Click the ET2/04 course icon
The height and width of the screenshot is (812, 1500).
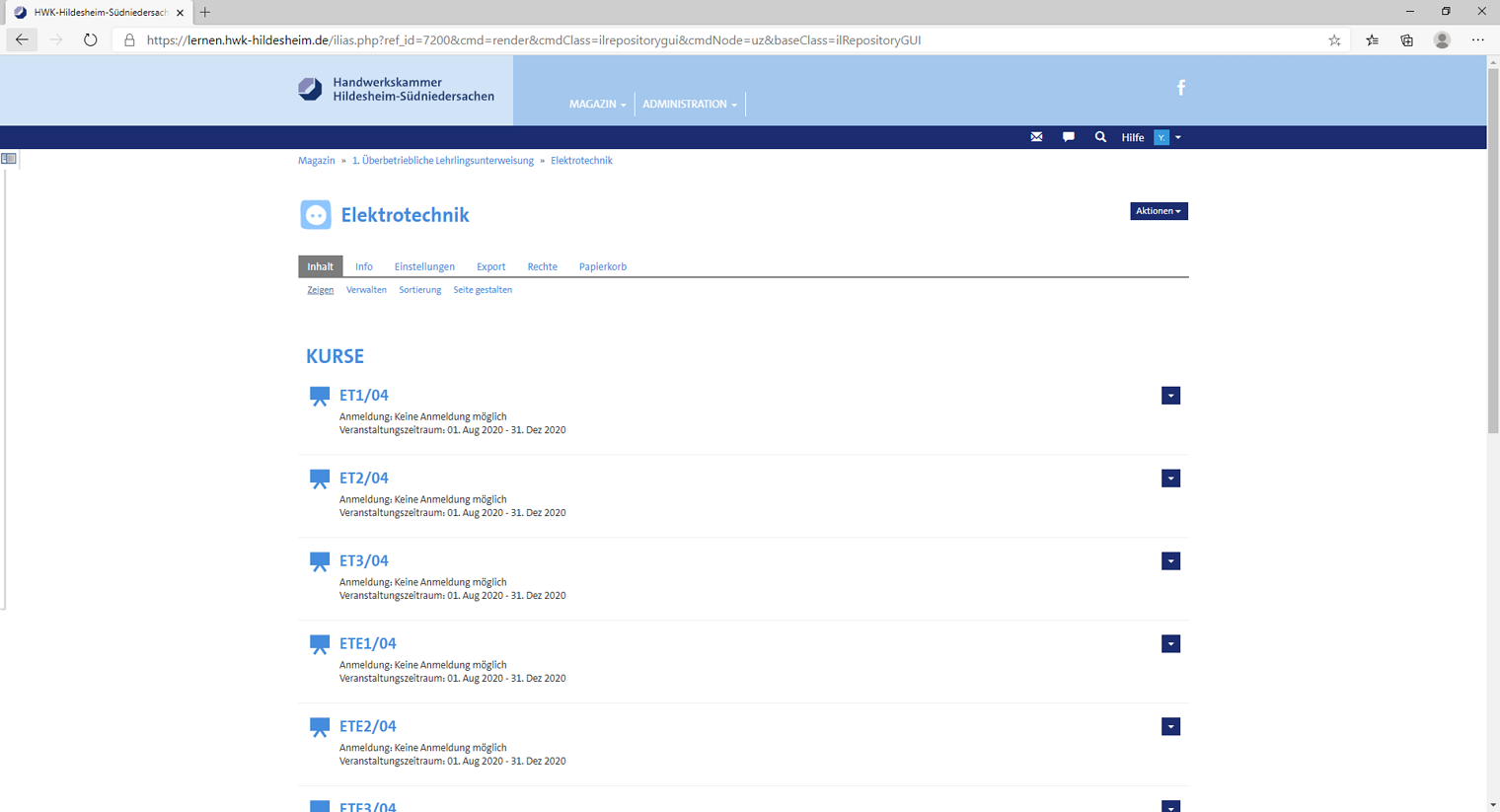coord(320,480)
